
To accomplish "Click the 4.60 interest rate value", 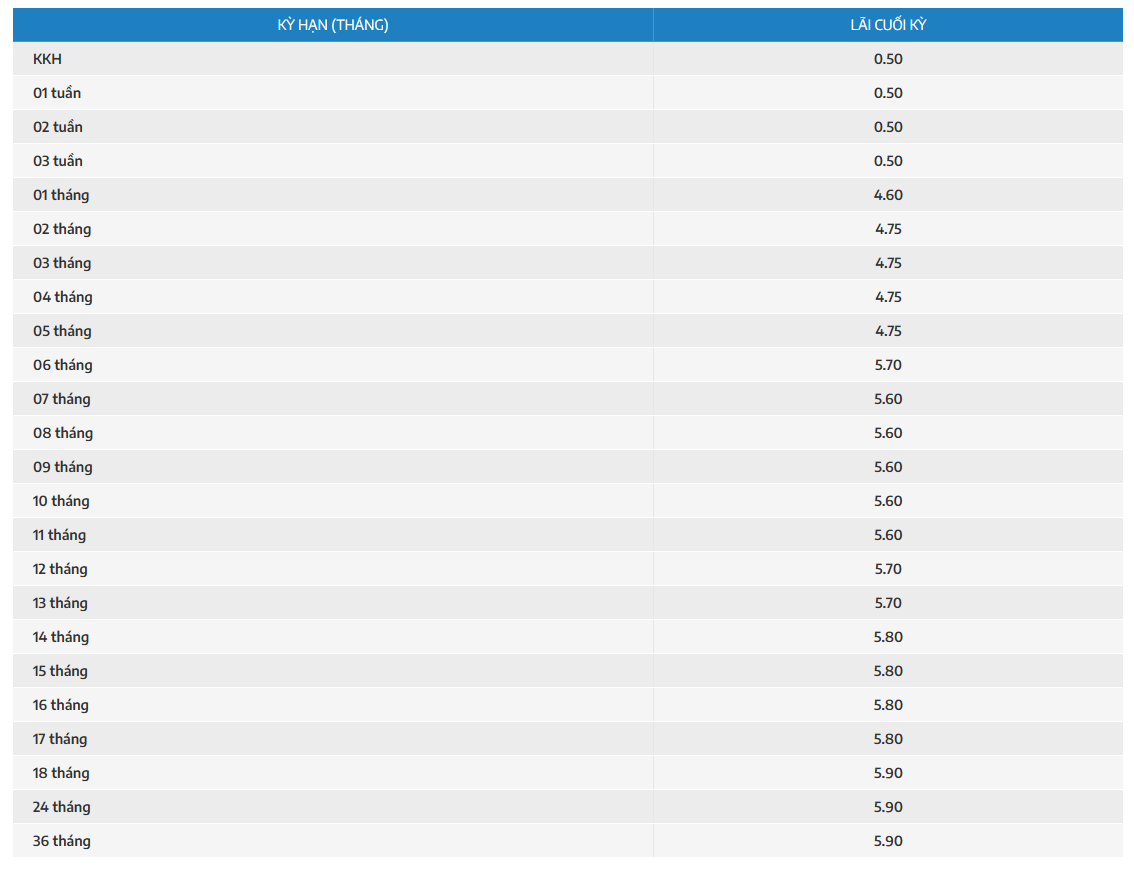I will (888, 195).
